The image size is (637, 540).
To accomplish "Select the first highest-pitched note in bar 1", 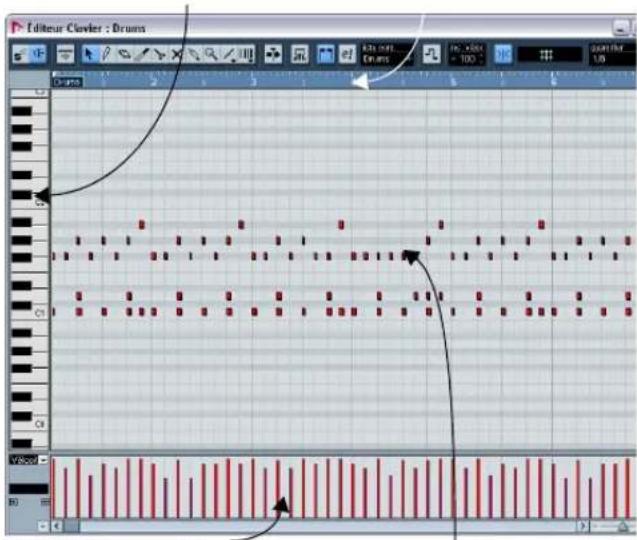I will tap(141, 224).
